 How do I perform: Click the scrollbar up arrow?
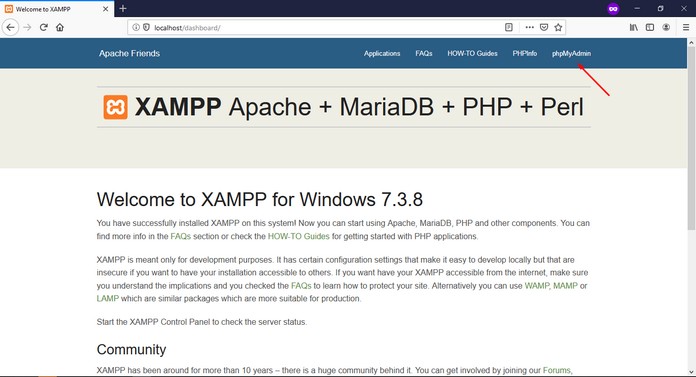point(691,43)
